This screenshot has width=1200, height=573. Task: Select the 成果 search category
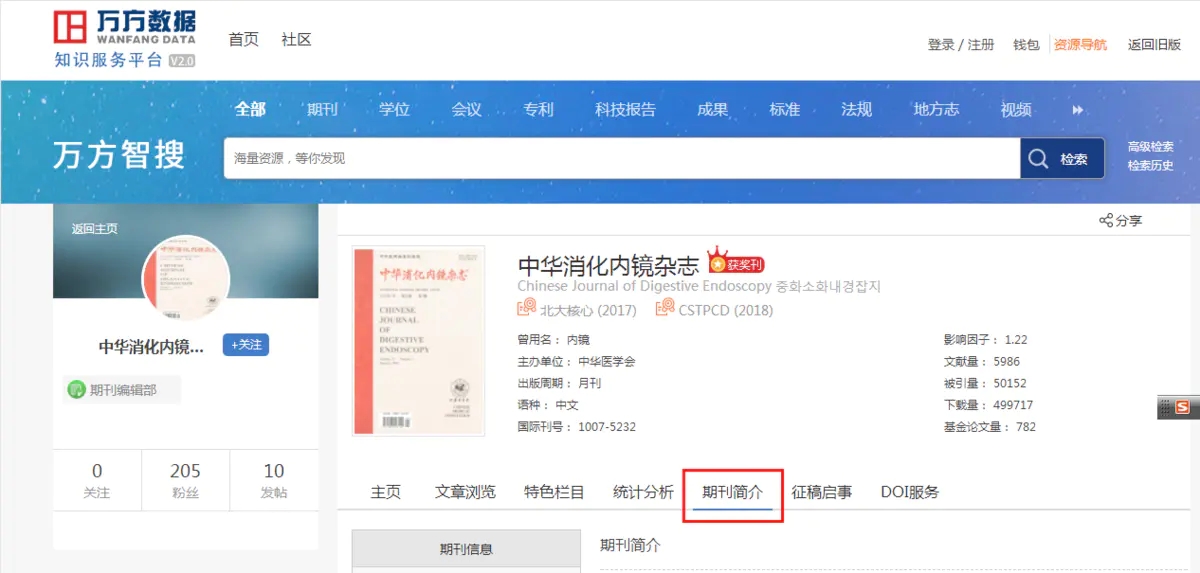[712, 109]
